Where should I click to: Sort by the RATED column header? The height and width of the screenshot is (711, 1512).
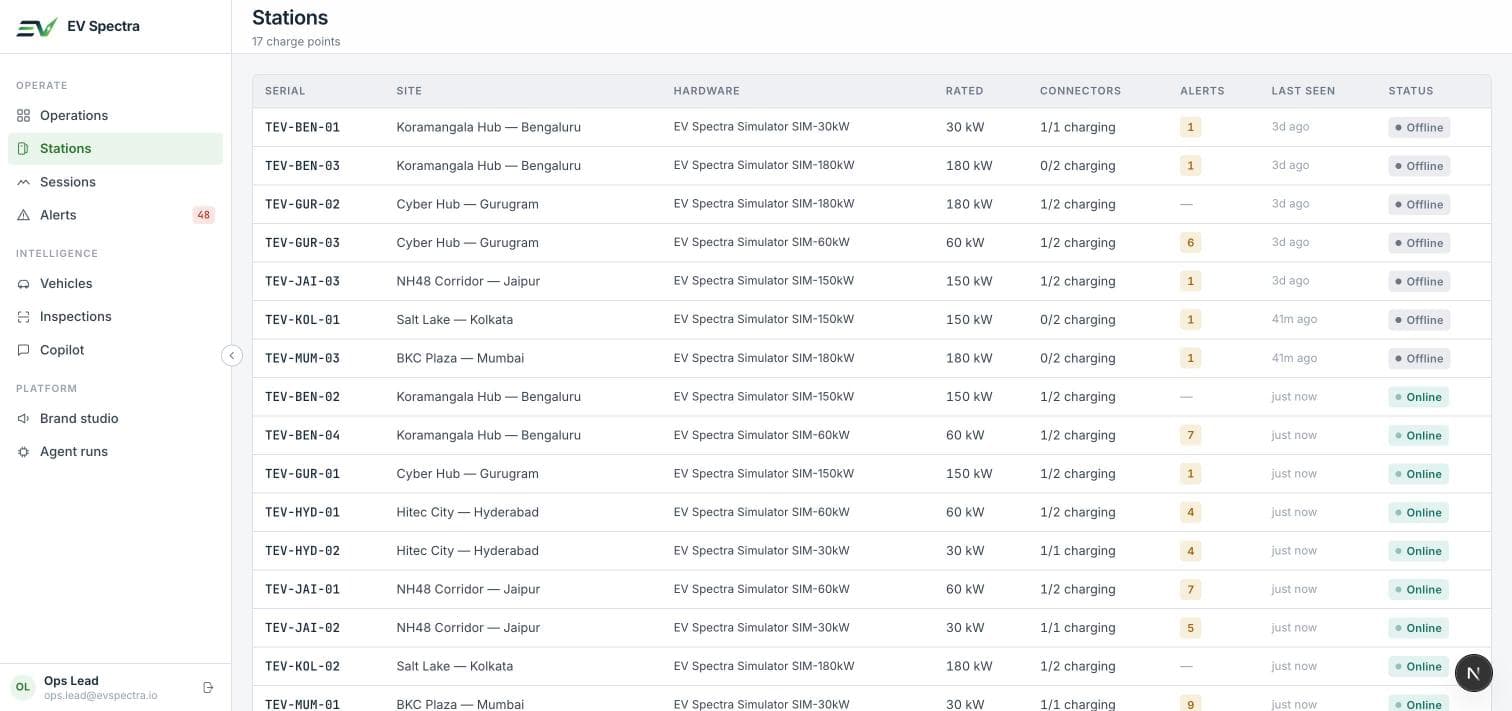965,91
